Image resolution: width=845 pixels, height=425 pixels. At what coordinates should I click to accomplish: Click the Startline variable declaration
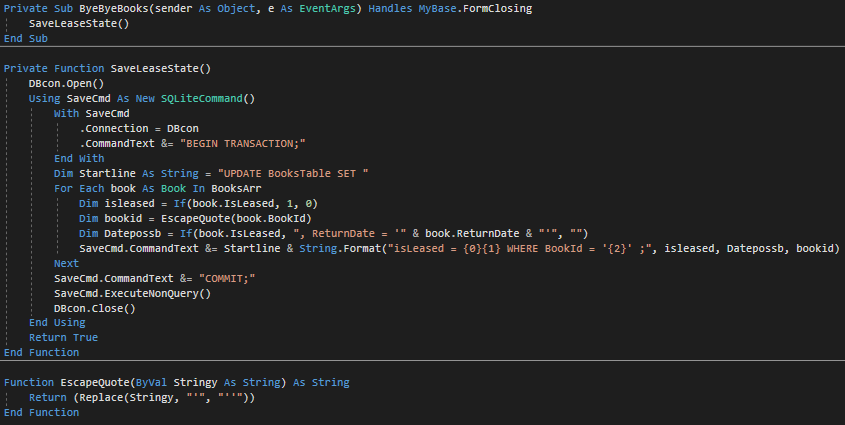[107, 173]
